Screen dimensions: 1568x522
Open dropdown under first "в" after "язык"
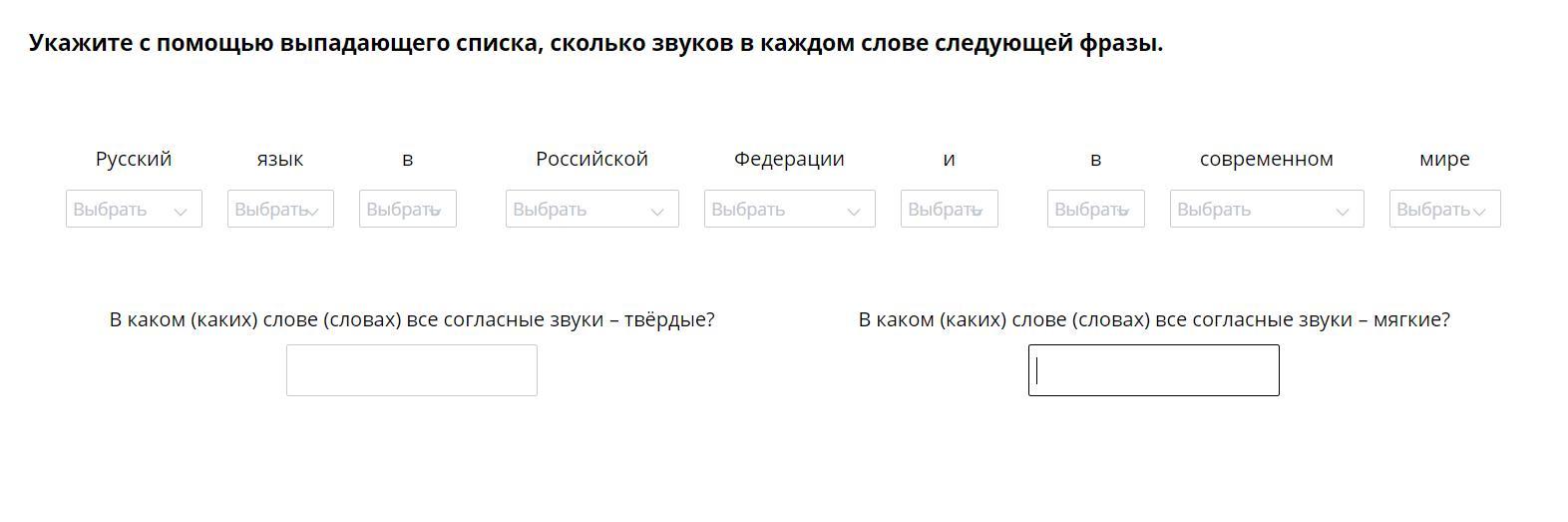tap(407, 210)
